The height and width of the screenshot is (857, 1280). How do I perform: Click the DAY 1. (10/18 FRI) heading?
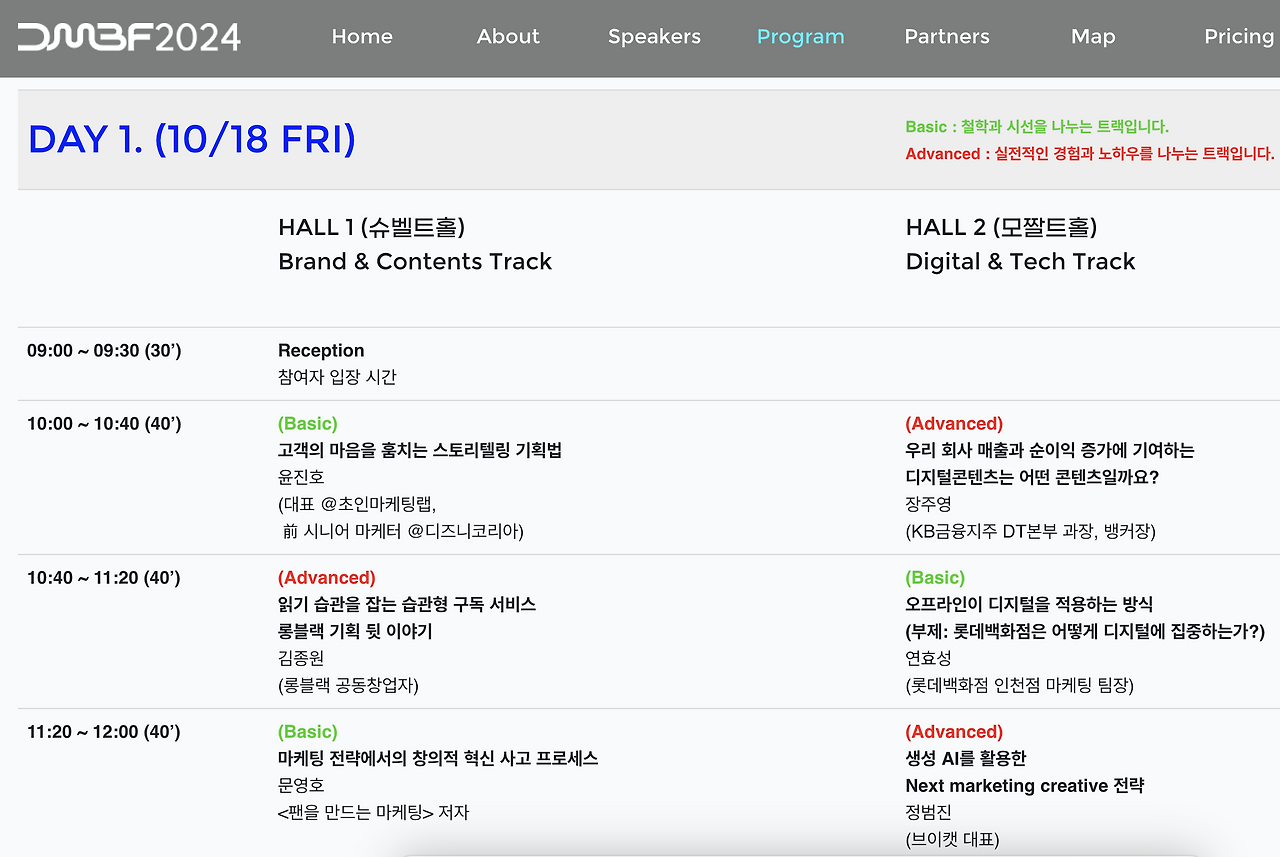coord(192,139)
